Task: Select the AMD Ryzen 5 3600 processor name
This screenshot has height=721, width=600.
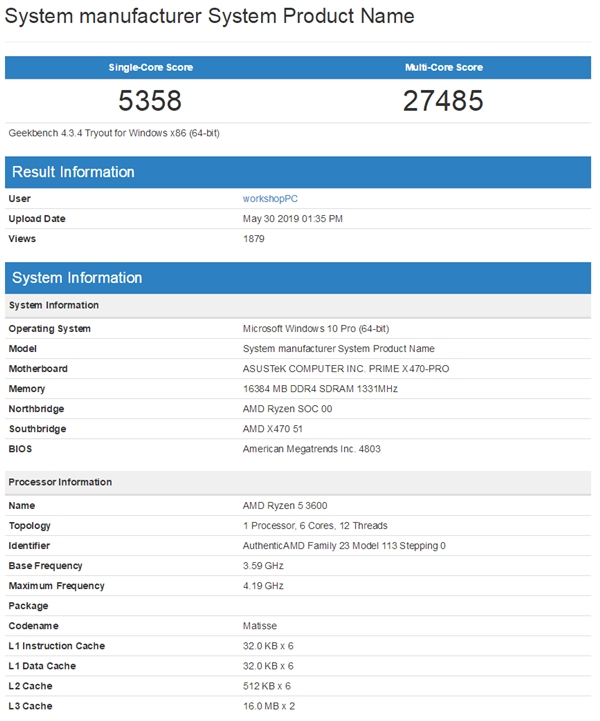Action: (286, 506)
